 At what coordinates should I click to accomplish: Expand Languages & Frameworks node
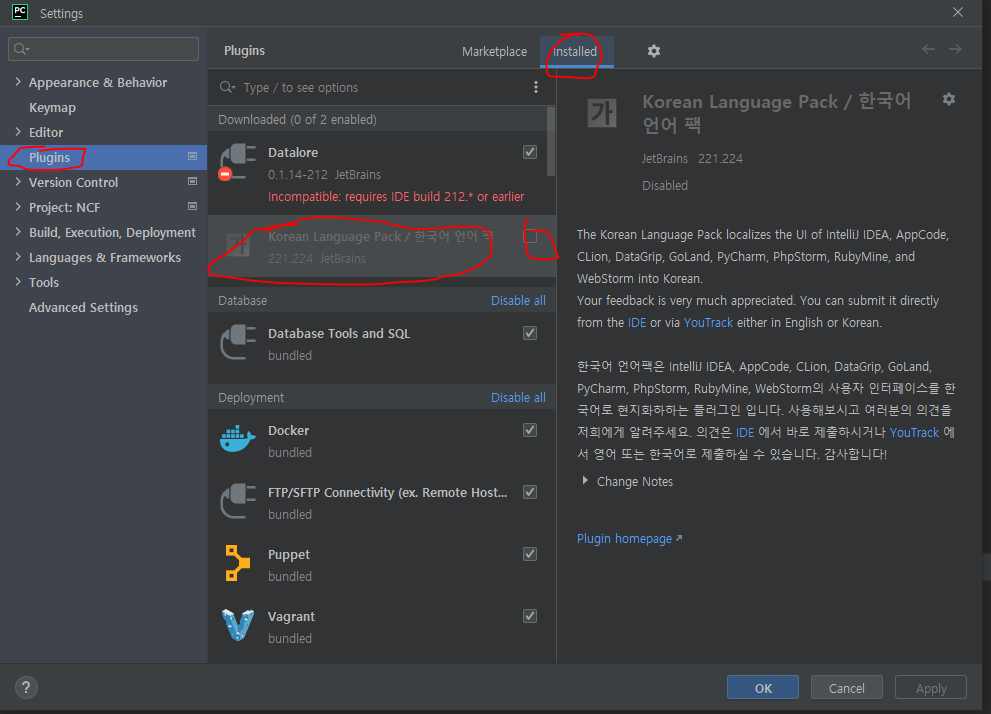tap(18, 257)
